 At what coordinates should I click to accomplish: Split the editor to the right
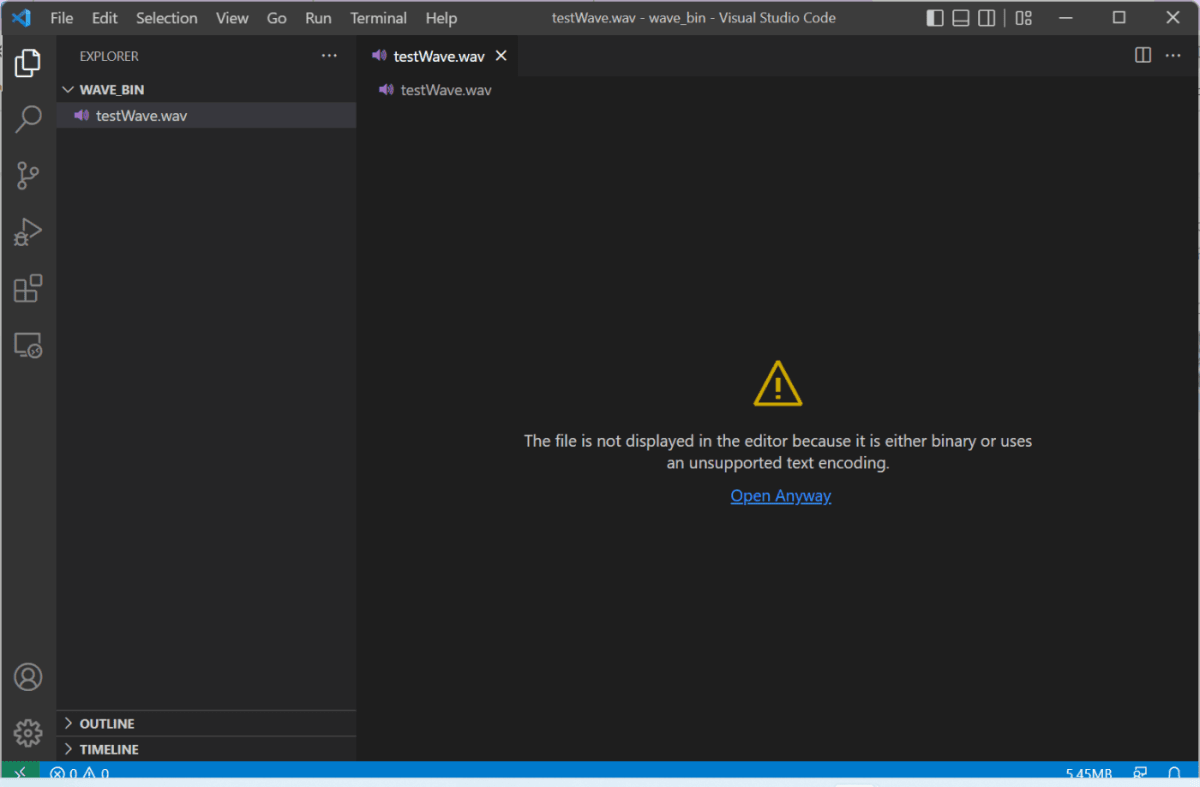point(1143,55)
